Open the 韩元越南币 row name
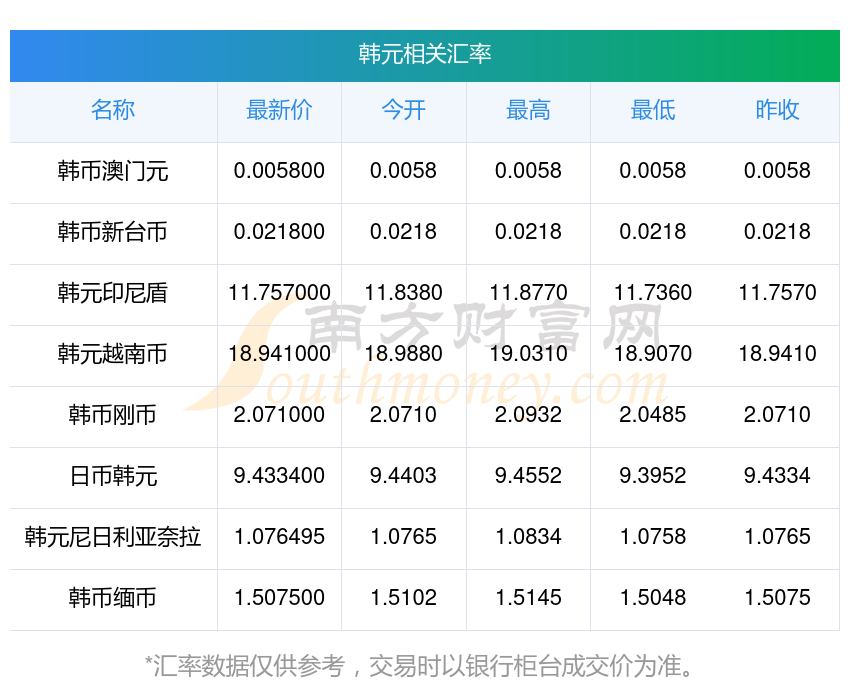The width and height of the screenshot is (850, 698). (x=113, y=354)
